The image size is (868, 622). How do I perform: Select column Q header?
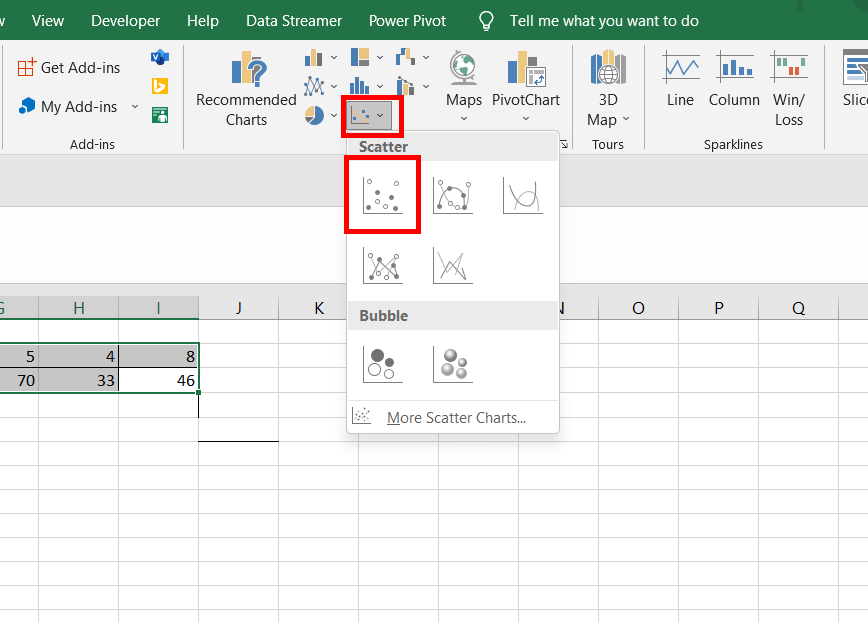coord(798,308)
